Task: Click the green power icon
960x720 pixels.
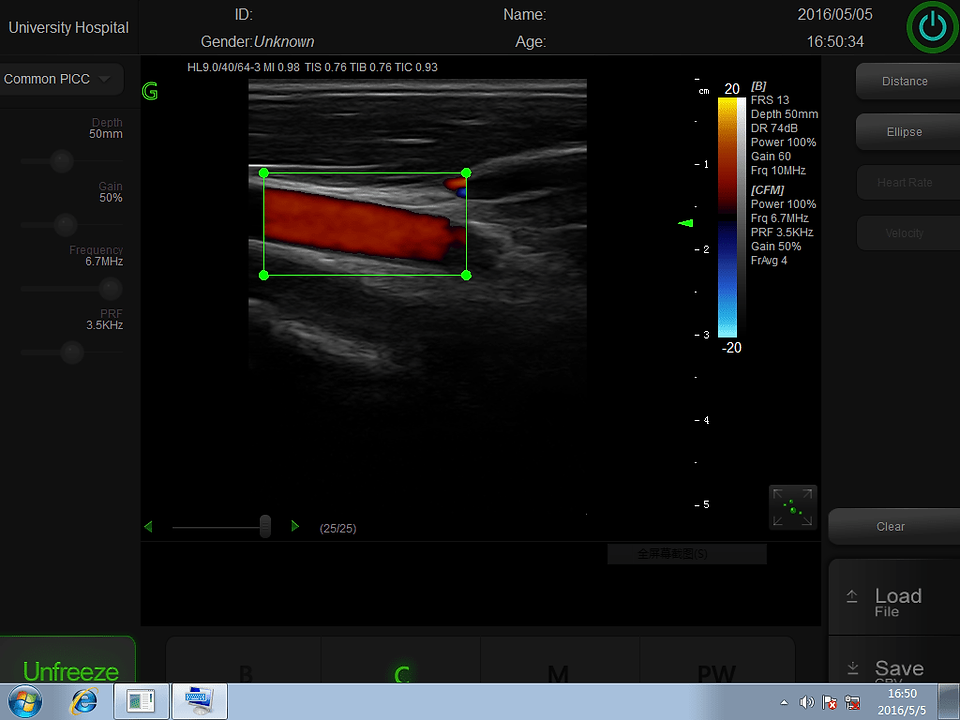Action: point(932,27)
